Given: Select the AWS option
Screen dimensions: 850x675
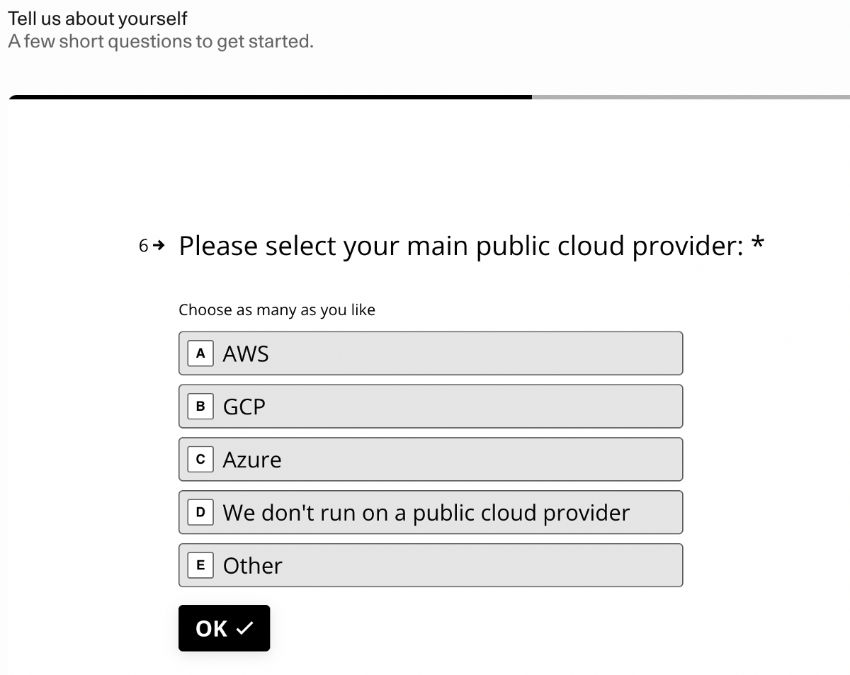Looking at the screenshot, I should 430,353.
